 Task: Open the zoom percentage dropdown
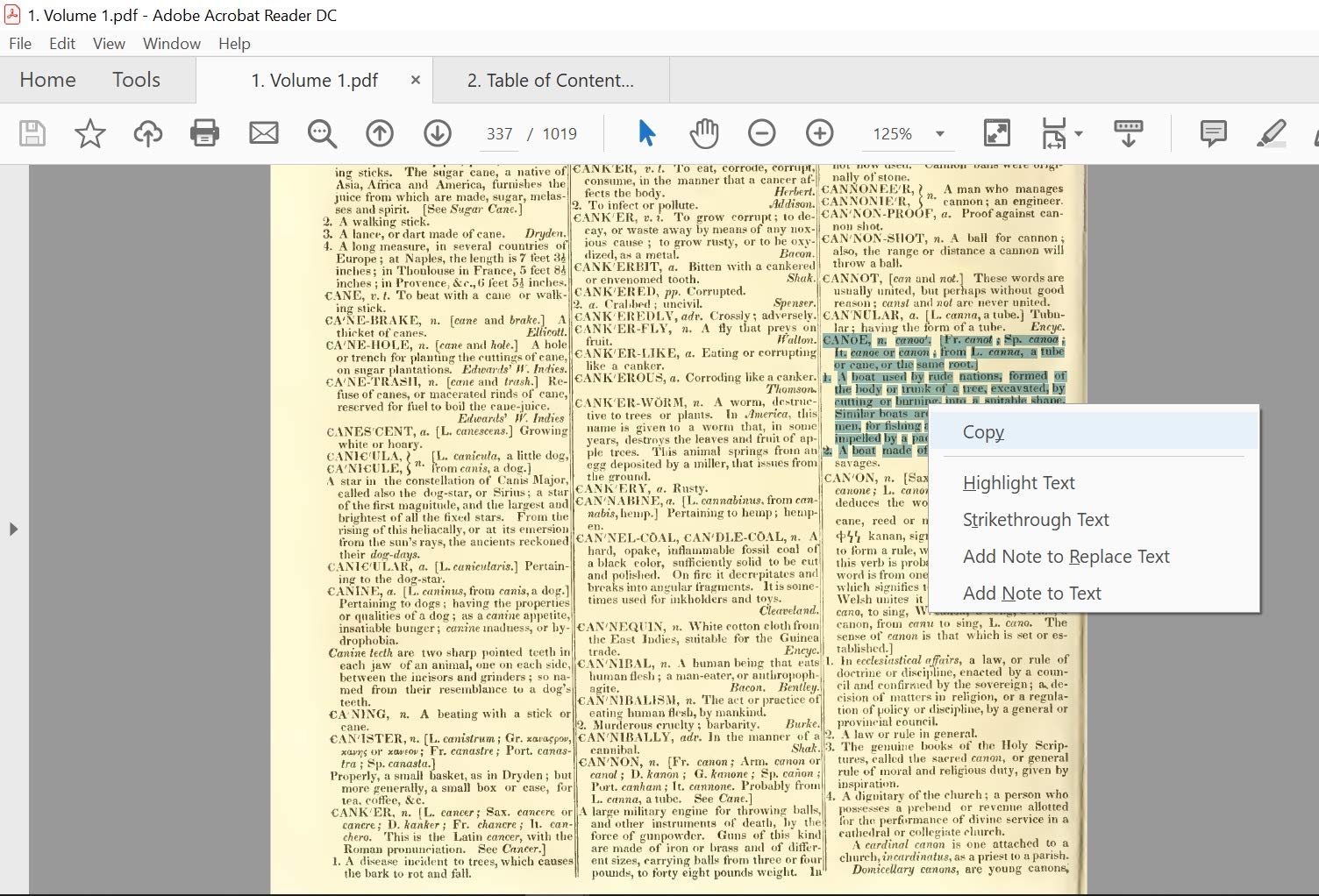(x=939, y=133)
